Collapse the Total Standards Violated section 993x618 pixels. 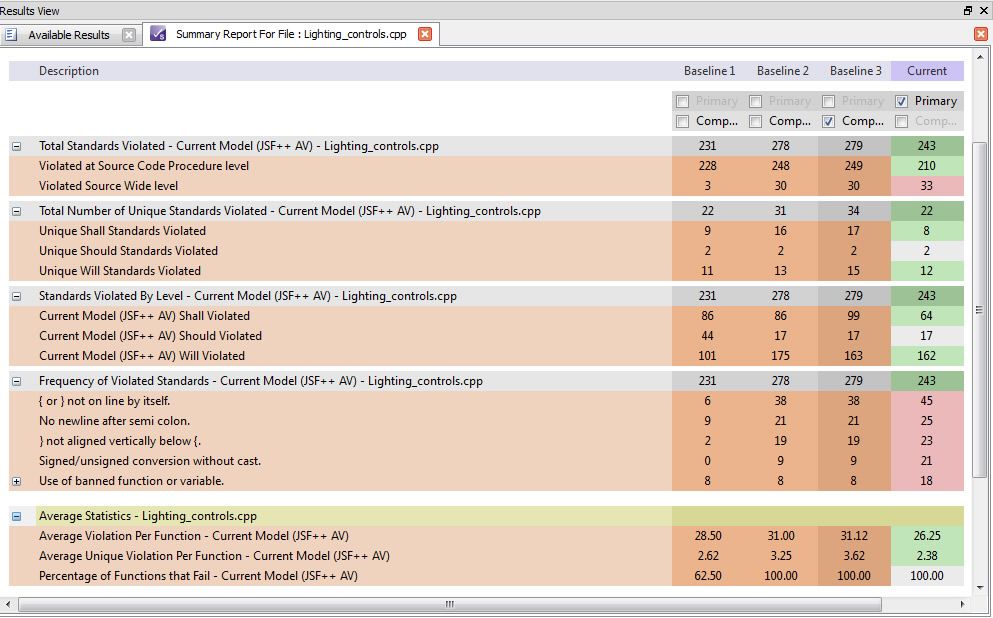click(x=16, y=146)
